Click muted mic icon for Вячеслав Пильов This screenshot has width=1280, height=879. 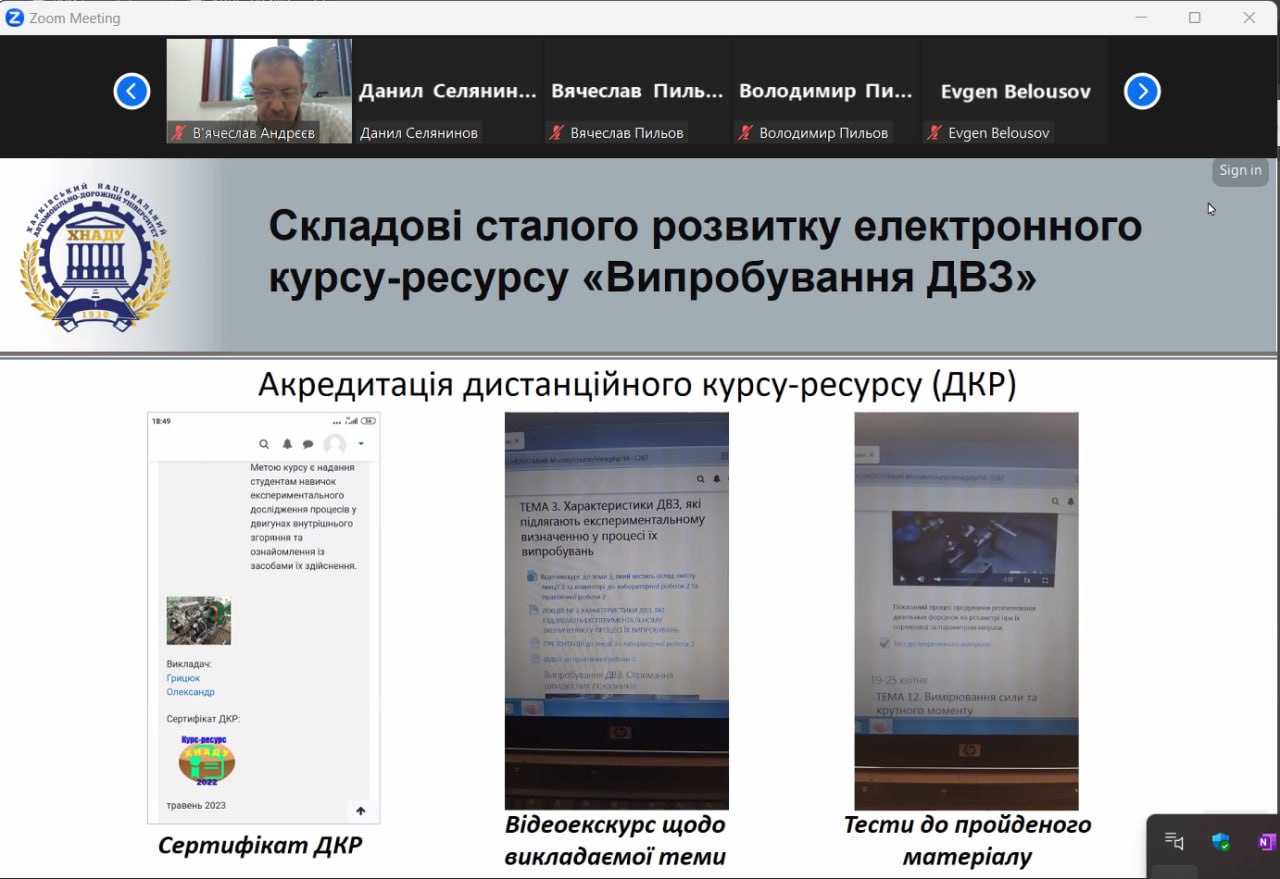tap(557, 133)
